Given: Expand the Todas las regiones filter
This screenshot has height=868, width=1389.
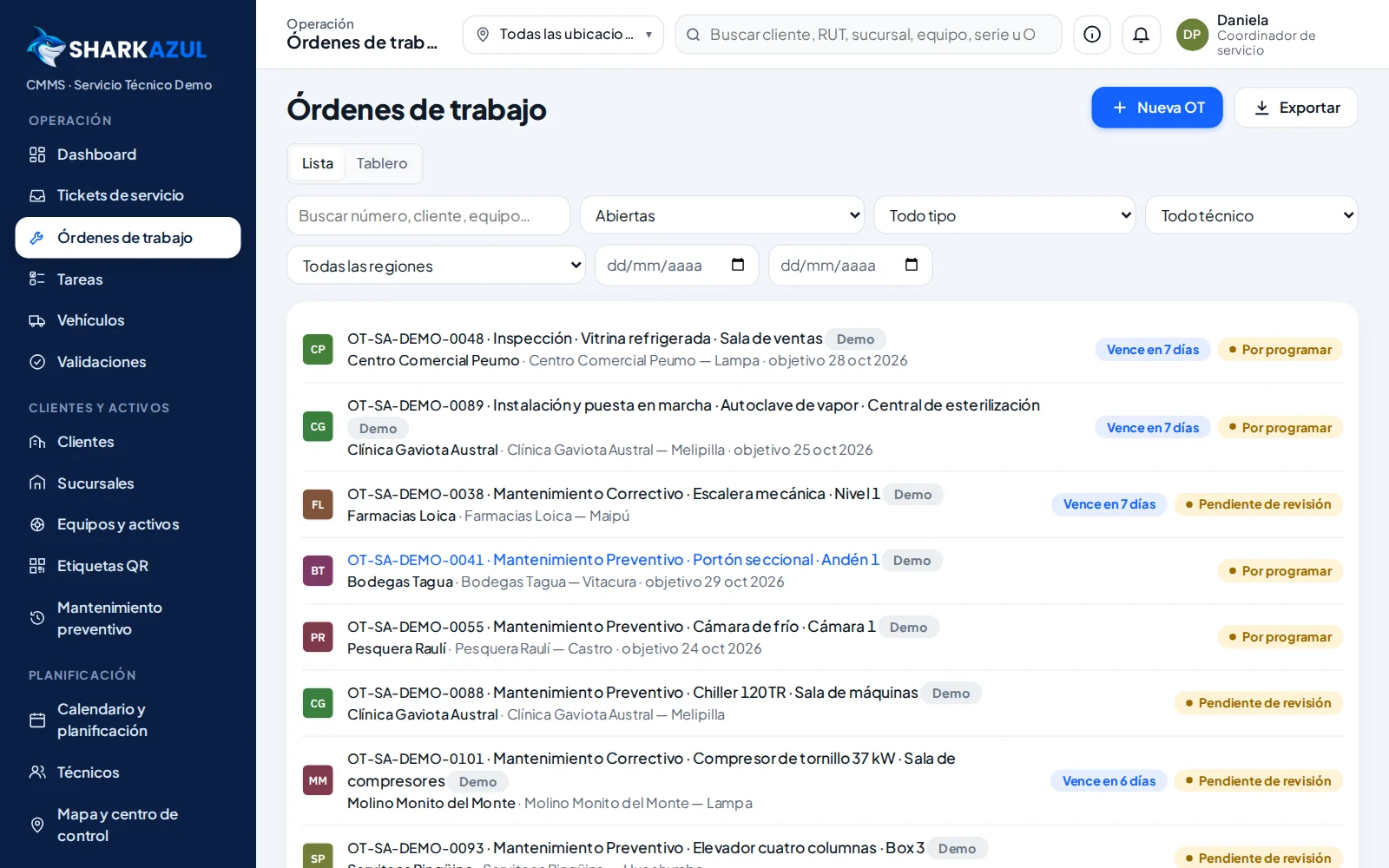Looking at the screenshot, I should point(437,266).
